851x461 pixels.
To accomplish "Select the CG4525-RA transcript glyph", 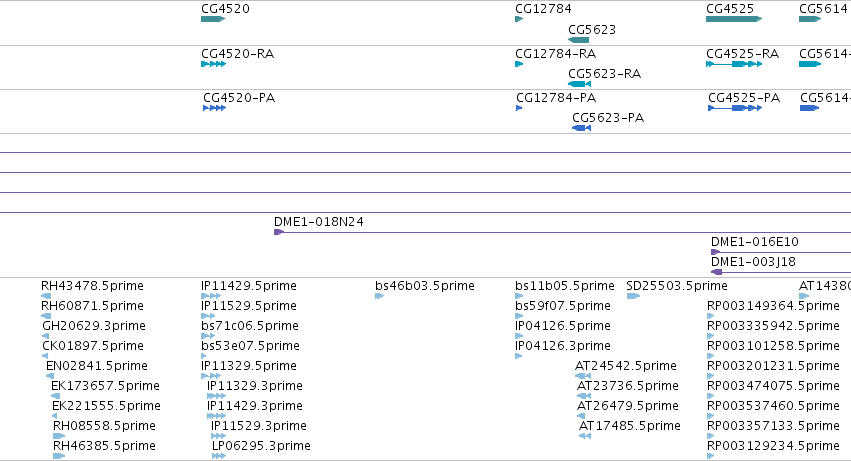I will pos(734,64).
